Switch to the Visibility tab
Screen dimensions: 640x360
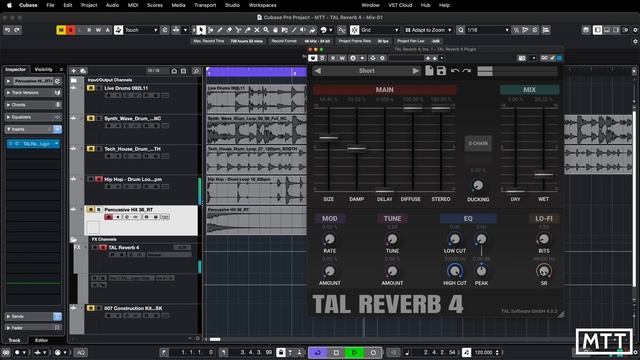[x=43, y=69]
